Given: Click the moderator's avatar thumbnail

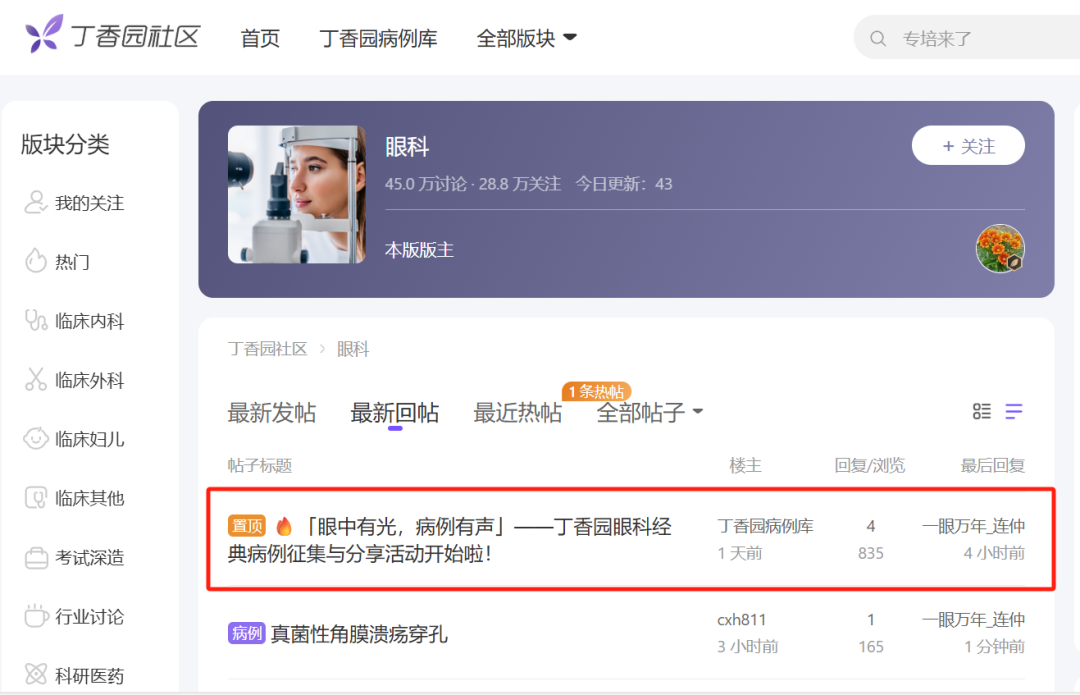Looking at the screenshot, I should coord(1000,248).
